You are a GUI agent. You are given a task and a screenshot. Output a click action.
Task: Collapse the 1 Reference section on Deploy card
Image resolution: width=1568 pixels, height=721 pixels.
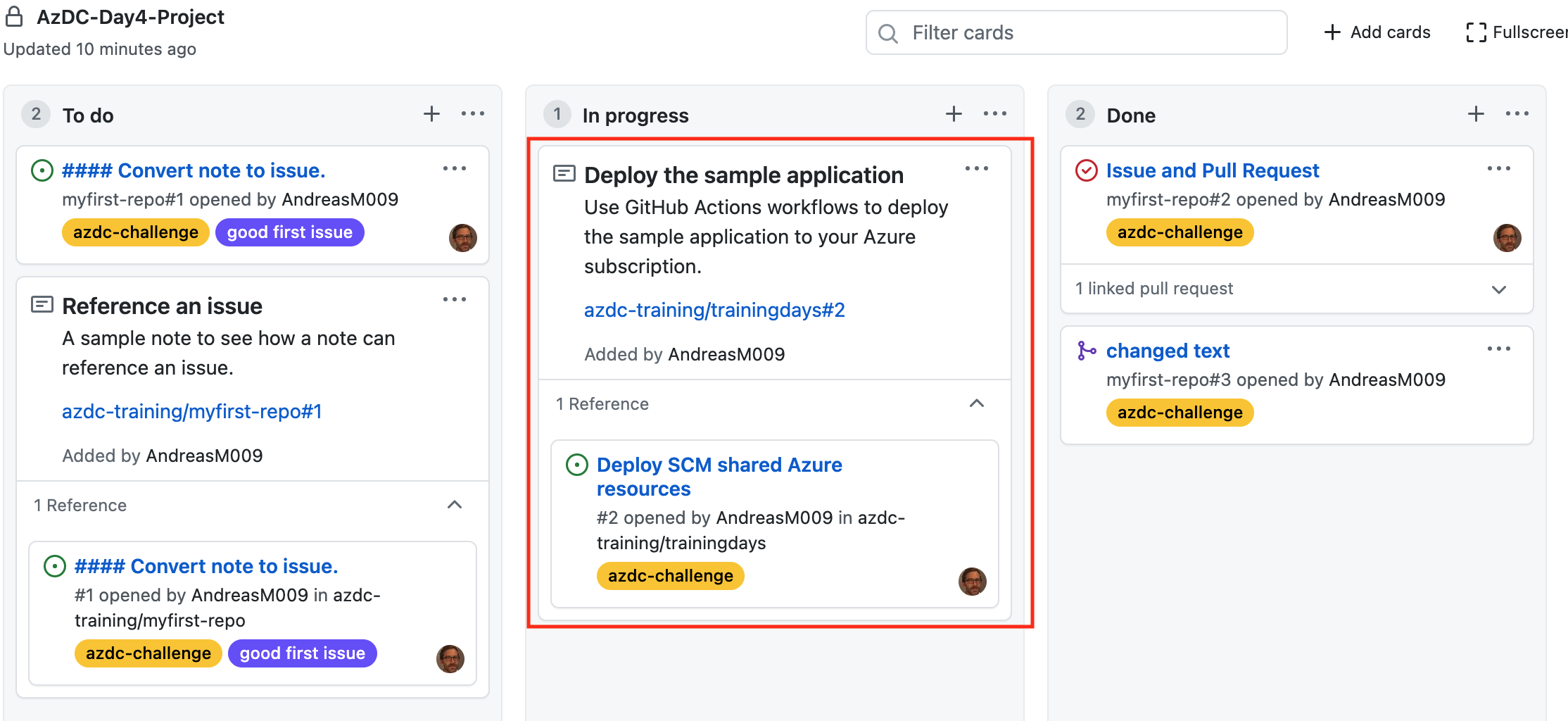(977, 403)
